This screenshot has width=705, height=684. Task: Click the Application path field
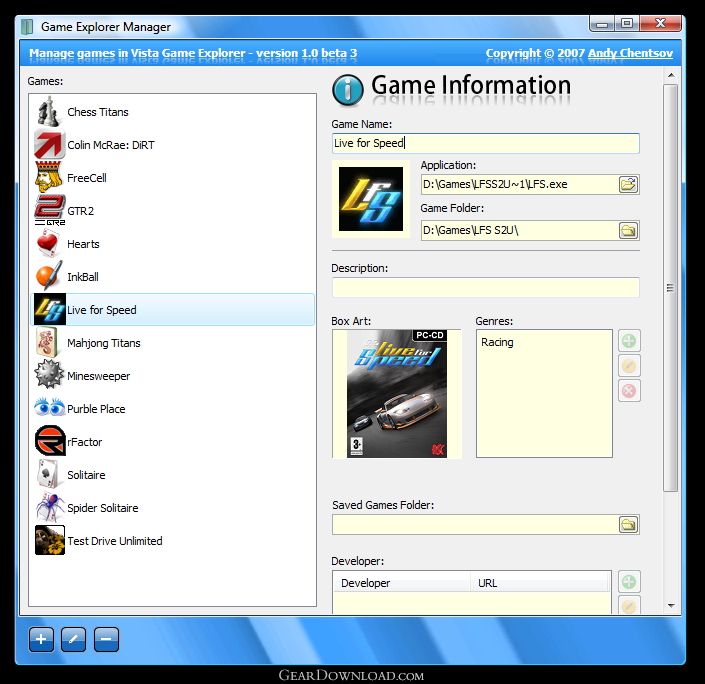(520, 184)
